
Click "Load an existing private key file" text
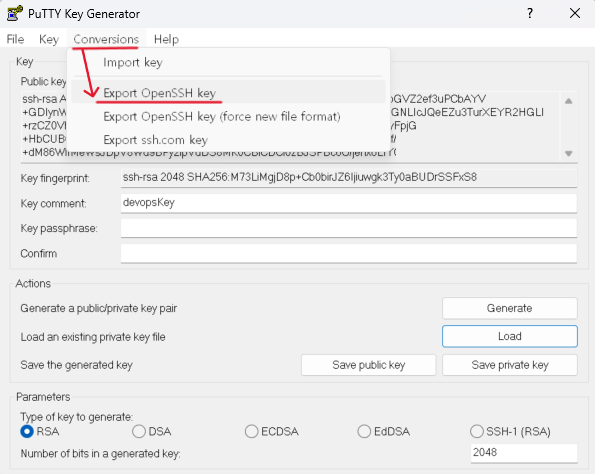tap(93, 337)
